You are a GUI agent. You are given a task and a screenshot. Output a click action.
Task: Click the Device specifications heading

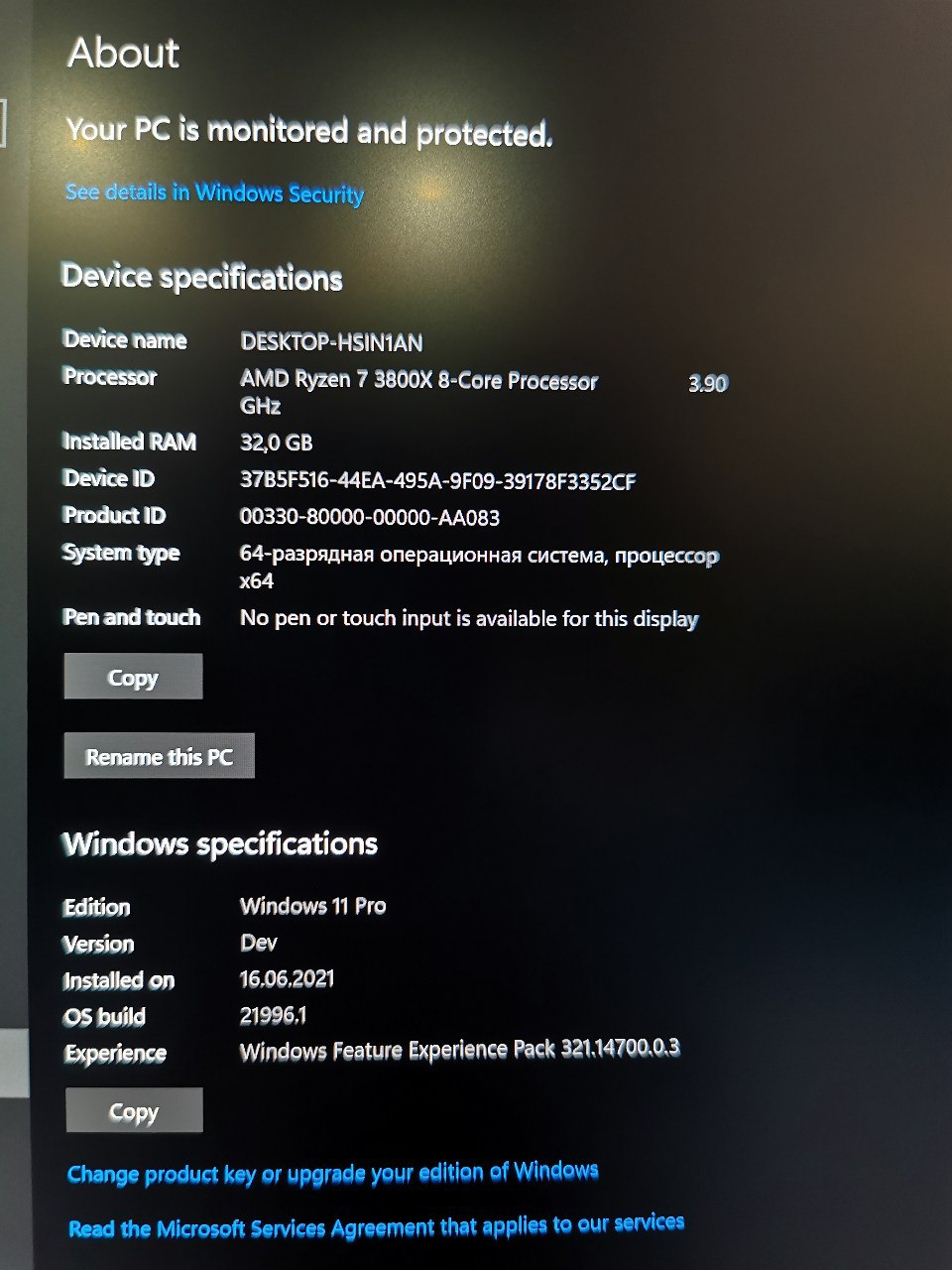pos(202,277)
